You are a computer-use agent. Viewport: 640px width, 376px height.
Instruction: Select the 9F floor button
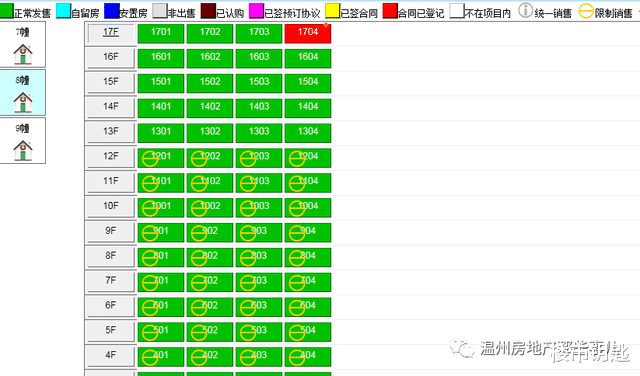pyautogui.click(x=111, y=232)
